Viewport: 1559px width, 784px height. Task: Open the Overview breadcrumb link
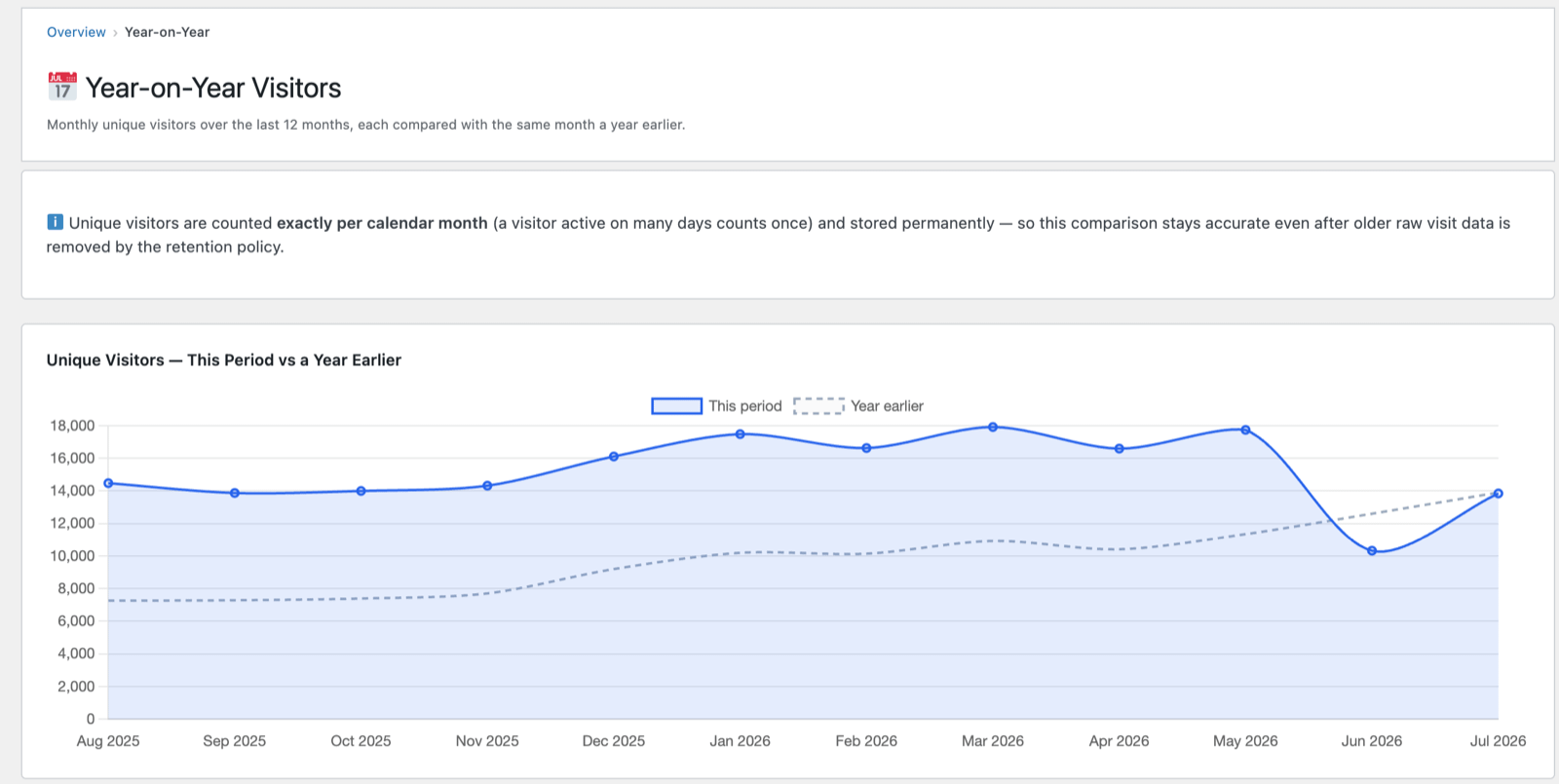[76, 32]
